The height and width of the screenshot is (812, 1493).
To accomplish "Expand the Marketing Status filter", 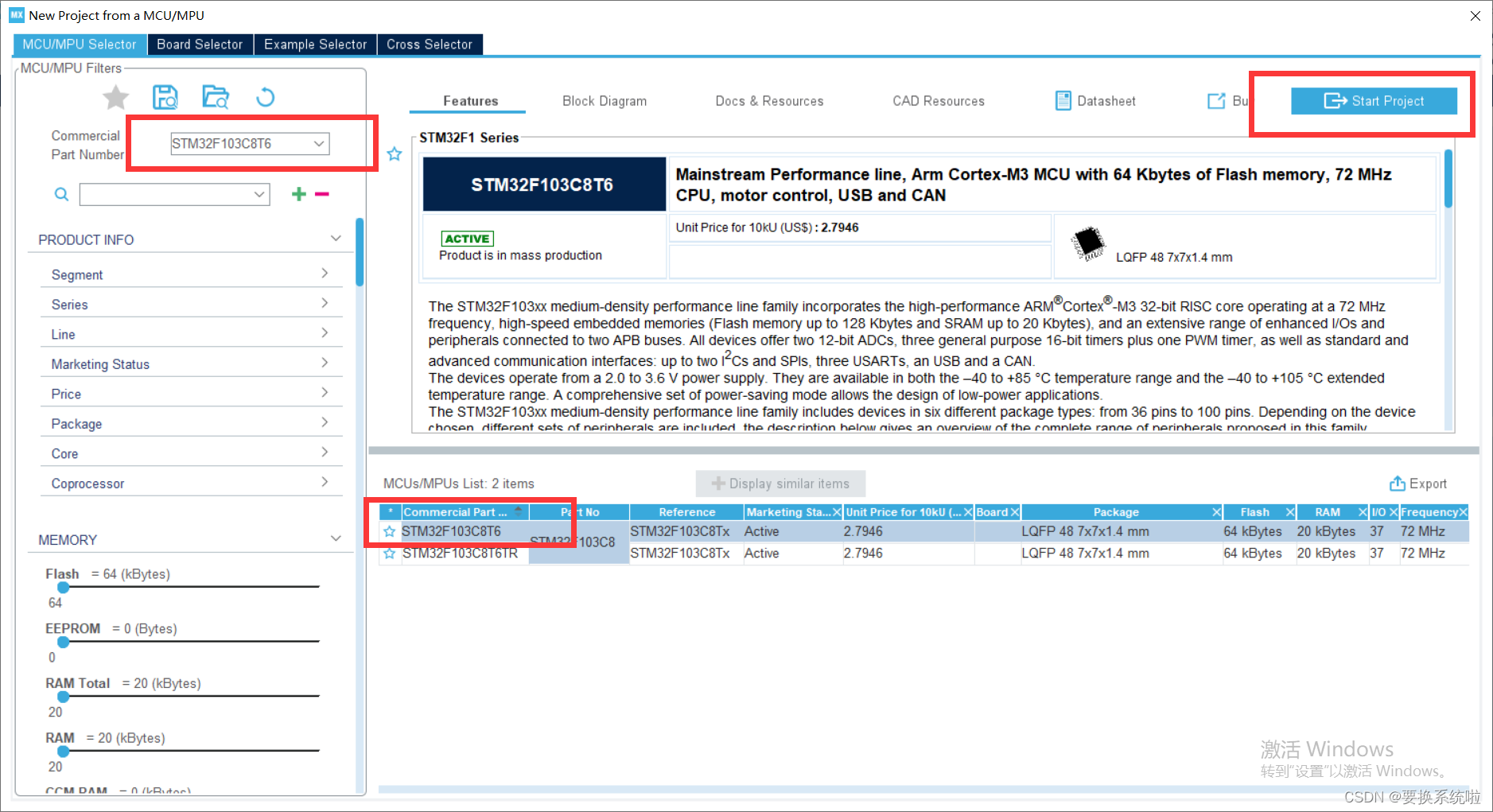I will point(191,364).
